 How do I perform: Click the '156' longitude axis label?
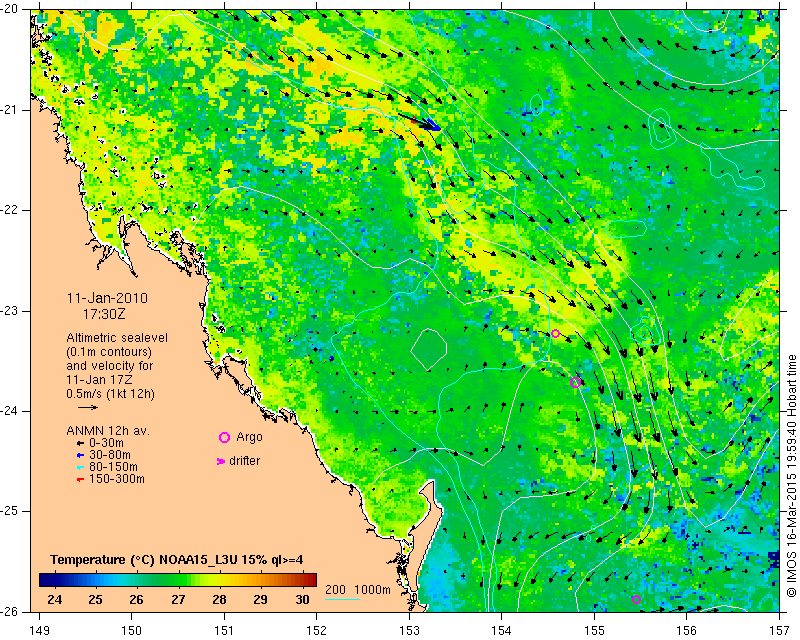point(687,631)
